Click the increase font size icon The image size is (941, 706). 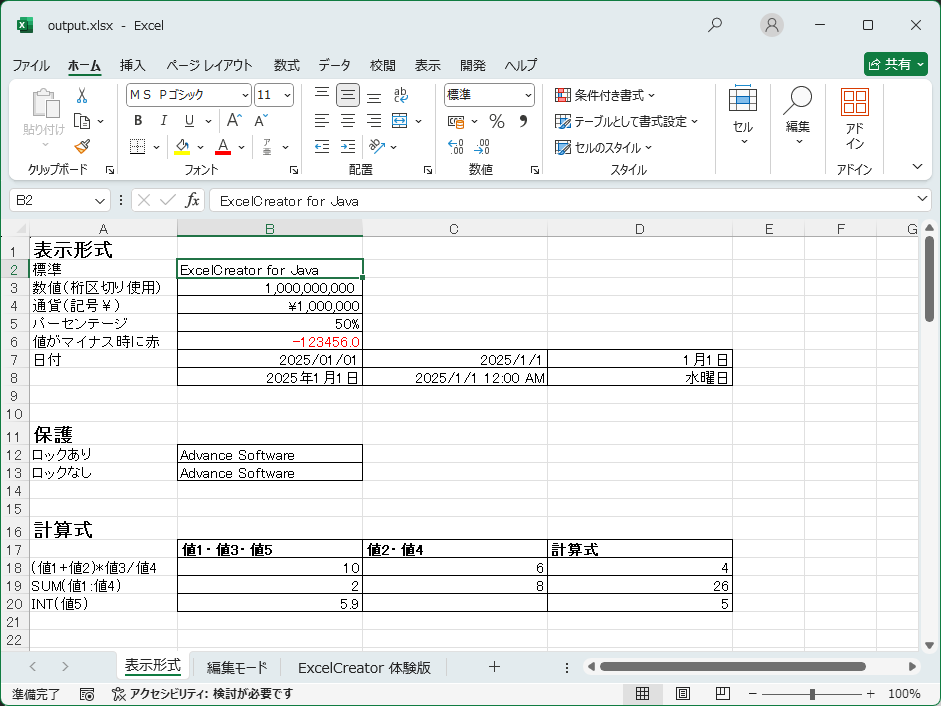pyautogui.click(x=231, y=118)
